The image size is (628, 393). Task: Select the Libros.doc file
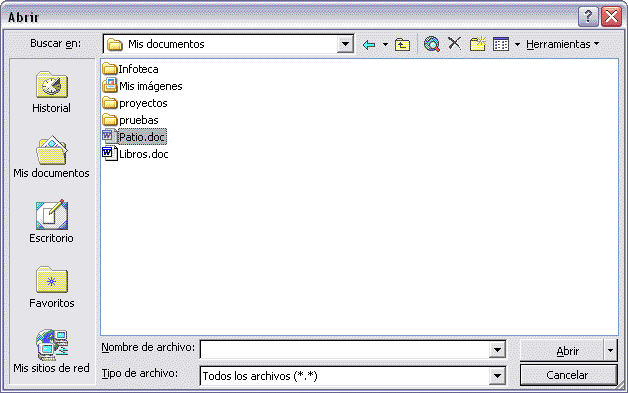coord(135,154)
